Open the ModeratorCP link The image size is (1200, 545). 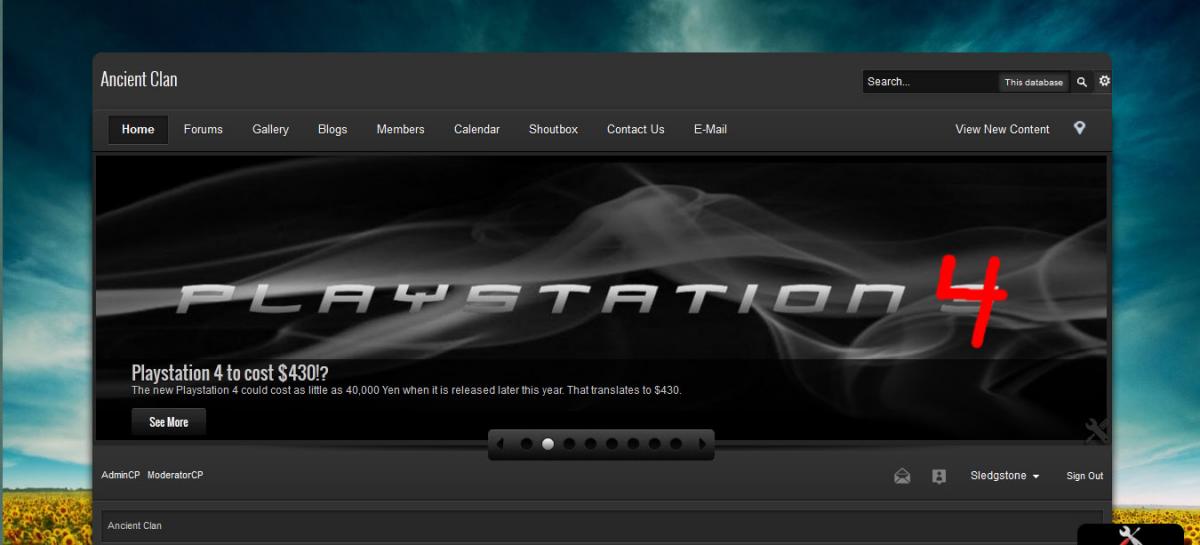point(175,475)
